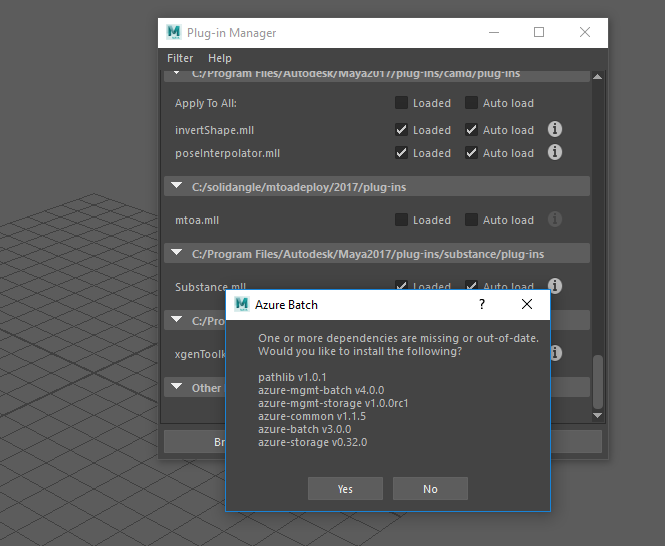The width and height of the screenshot is (665, 546).
Task: Maximize the Plug-in Manager window
Action: (539, 32)
